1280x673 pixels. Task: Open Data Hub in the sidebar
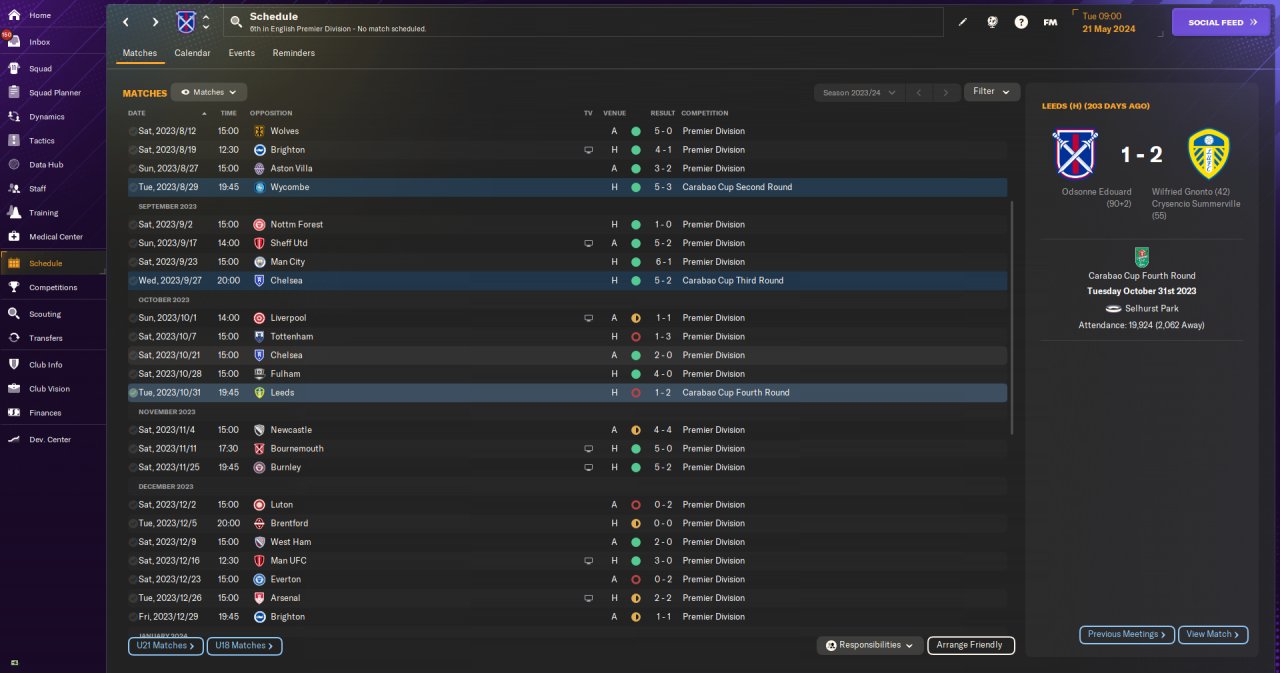[x=46, y=165]
